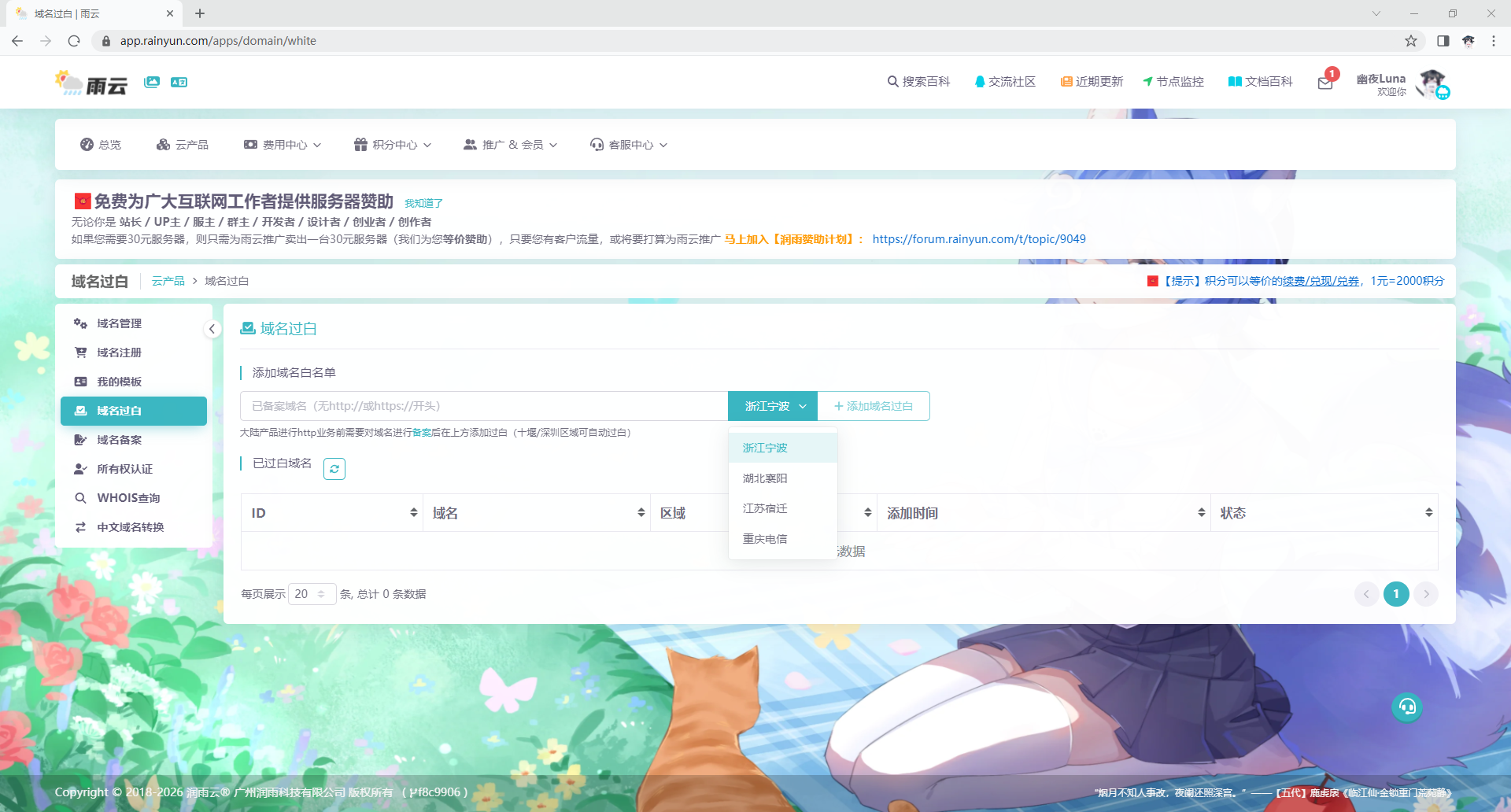Dismiss announcement via 我知道了 link
1511x812 pixels.
423,204
